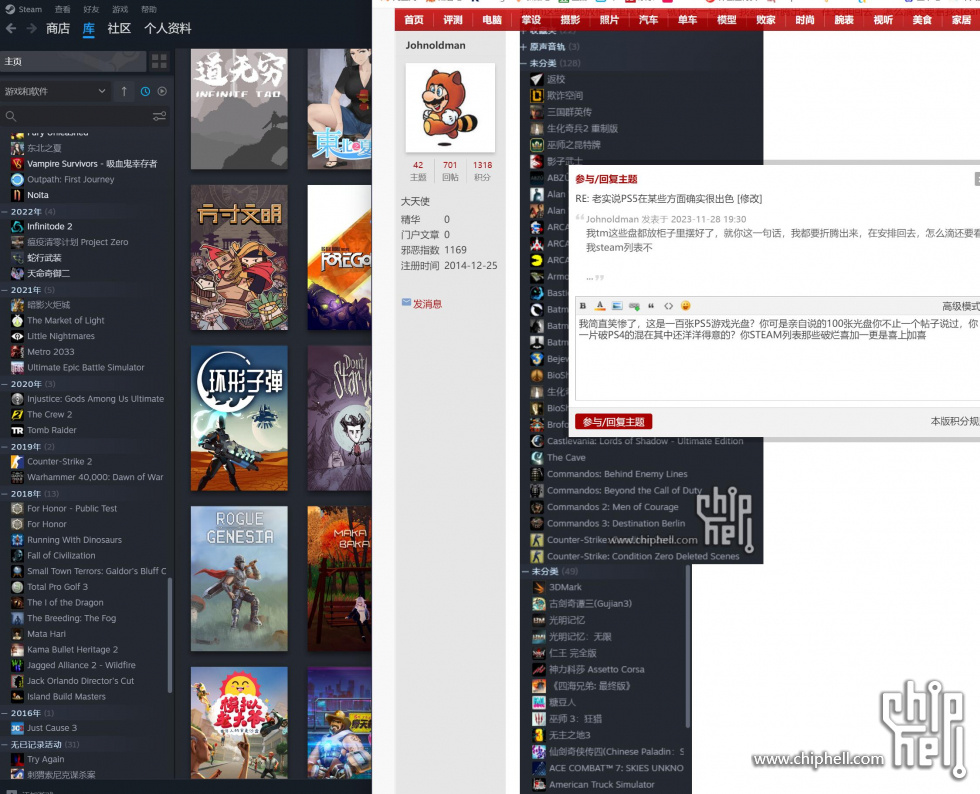Image resolution: width=980 pixels, height=794 pixels.
Task: Collapse the 2016年 group
Action: pyautogui.click(x=5, y=713)
